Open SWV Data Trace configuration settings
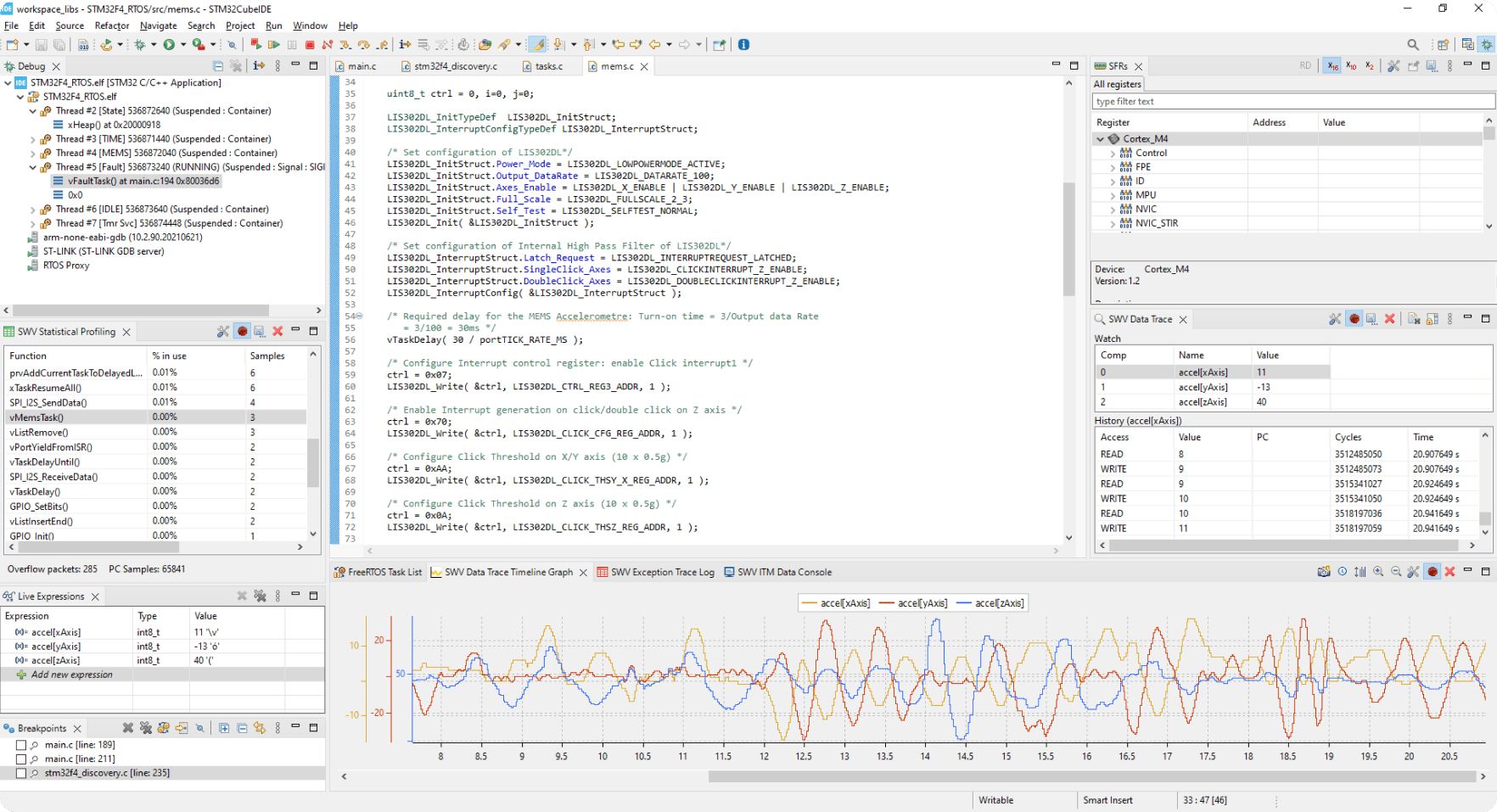This screenshot has width=1497, height=812. (1335, 319)
